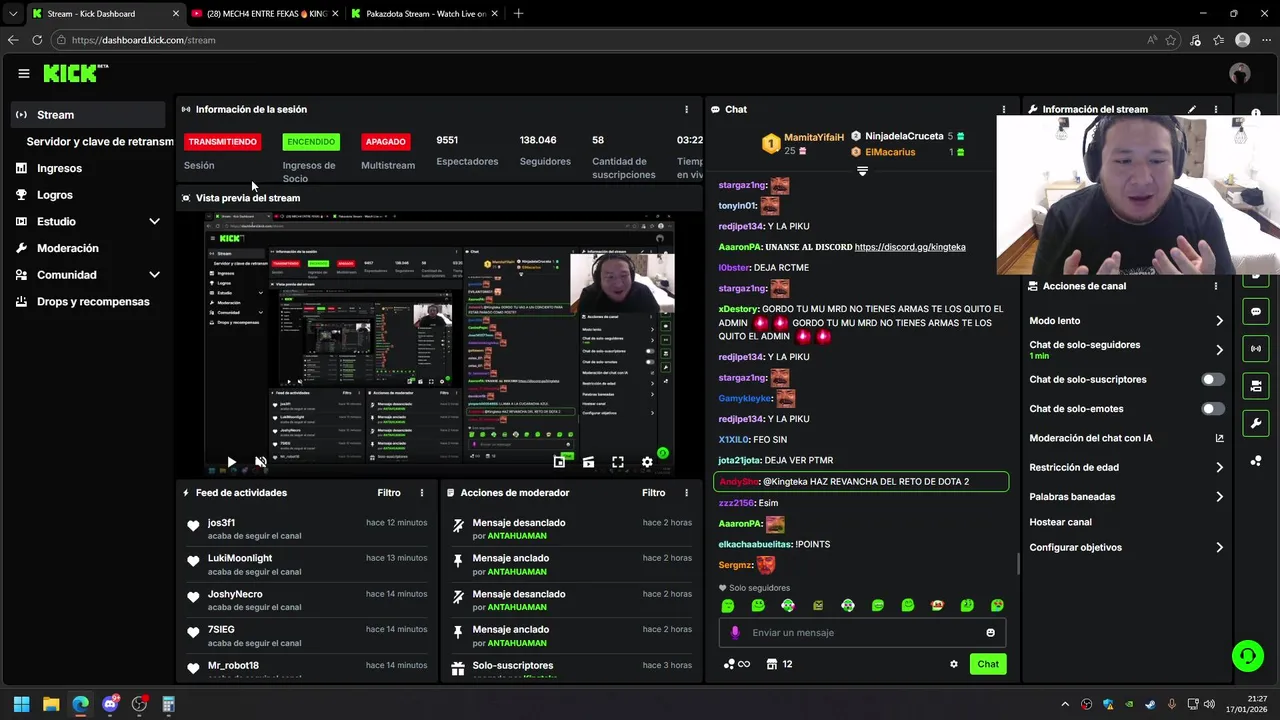The height and width of the screenshot is (720, 1280).
Task: Click the first green emote in quick bar
Action: click(x=728, y=606)
